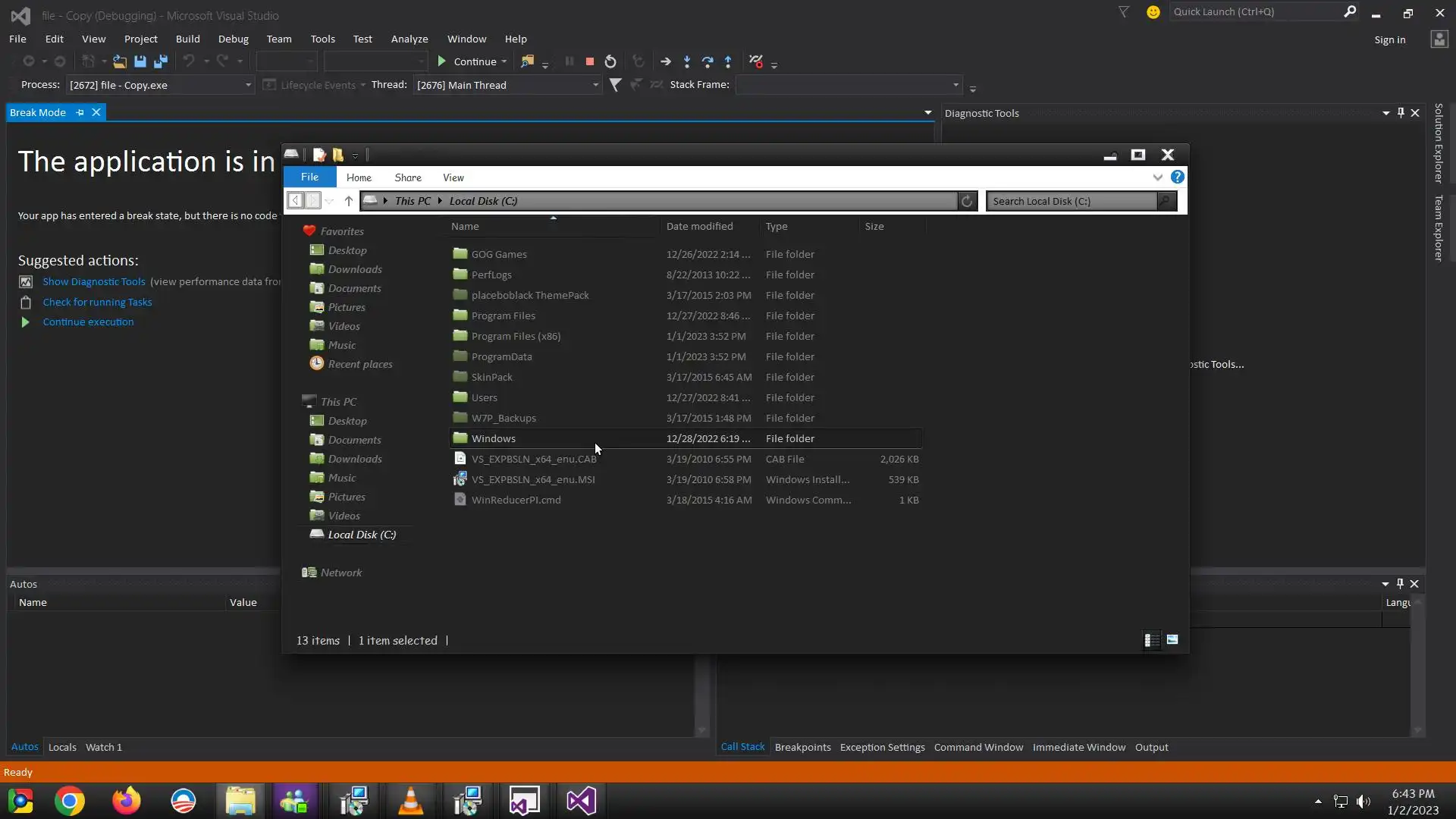Pin the Diagnostic Tools panel
1456x819 pixels.
tap(1401, 113)
